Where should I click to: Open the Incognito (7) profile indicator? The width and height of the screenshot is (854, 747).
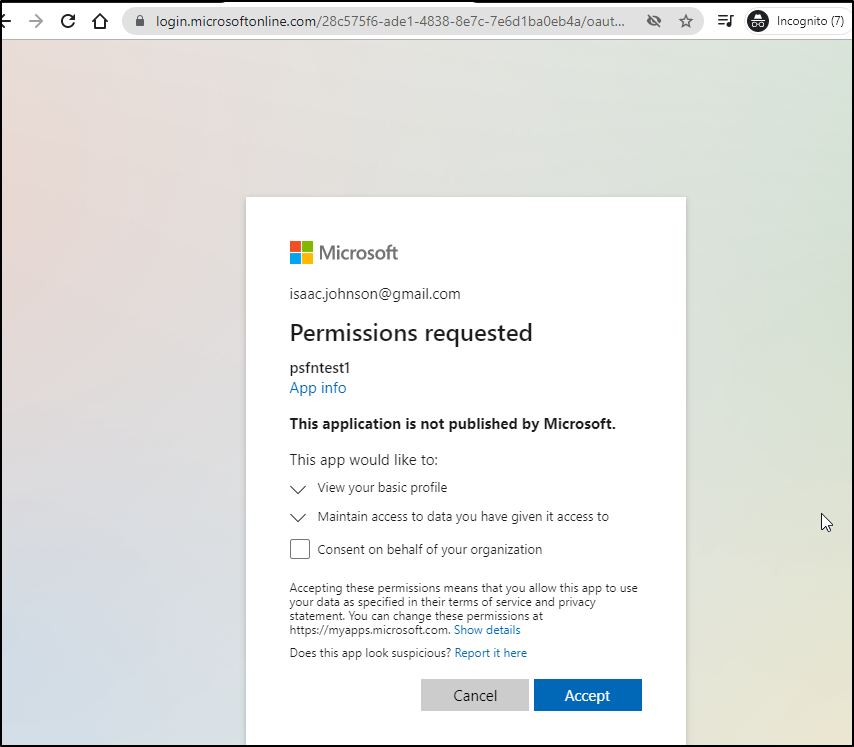pyautogui.click(x=796, y=21)
